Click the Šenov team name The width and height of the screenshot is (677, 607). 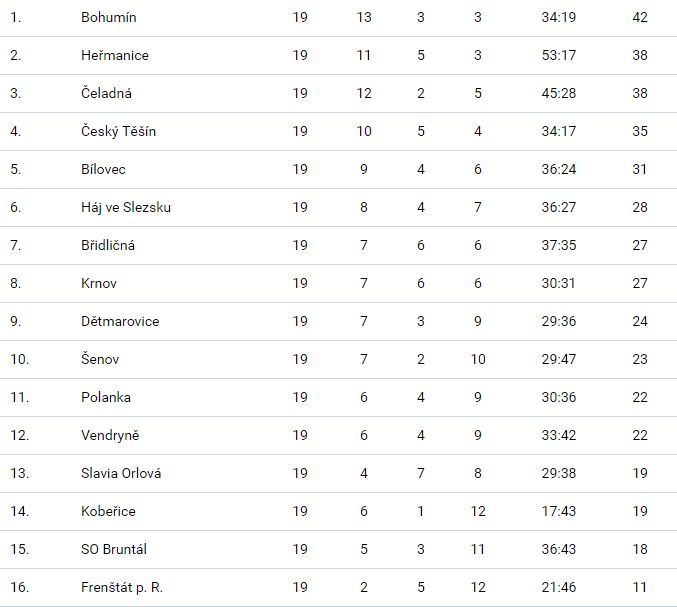point(100,360)
